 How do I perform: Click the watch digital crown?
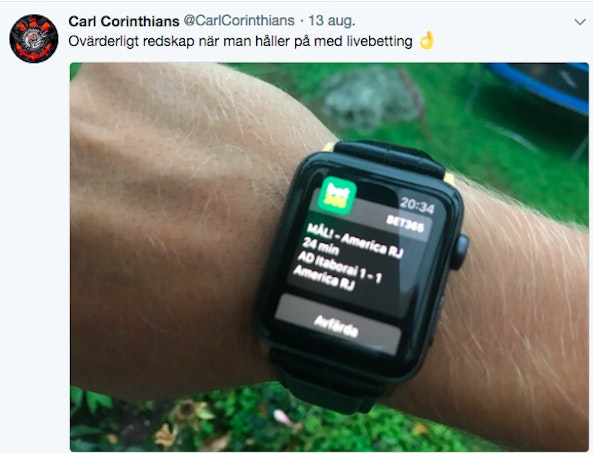(x=459, y=252)
